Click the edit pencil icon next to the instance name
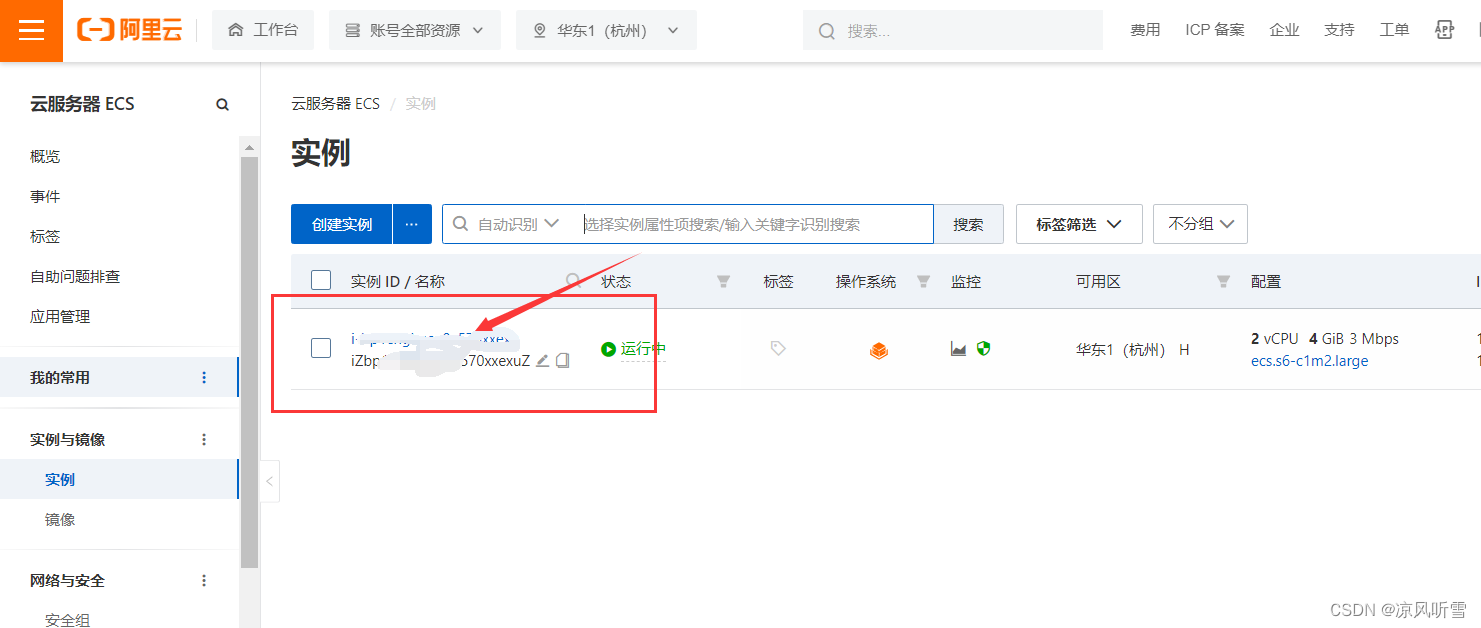This screenshot has width=1481, height=628. 543,360
